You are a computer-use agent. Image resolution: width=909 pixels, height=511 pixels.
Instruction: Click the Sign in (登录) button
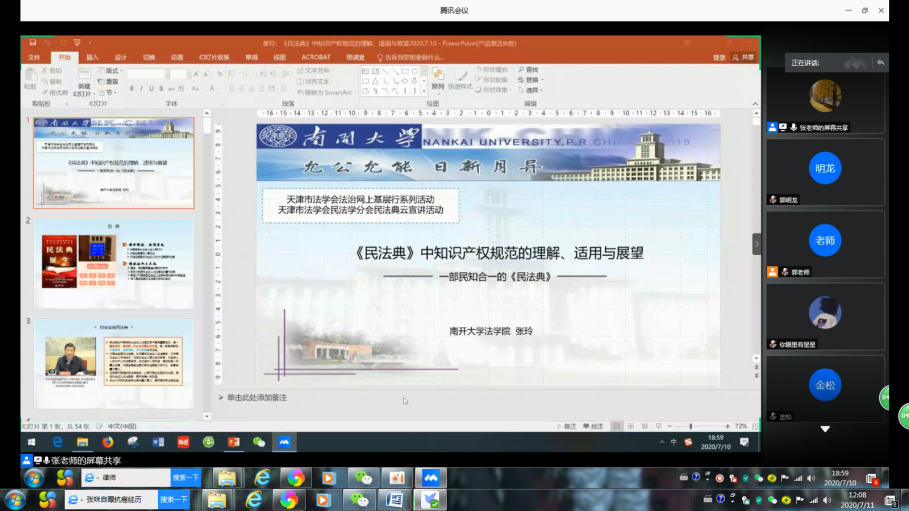pos(719,57)
